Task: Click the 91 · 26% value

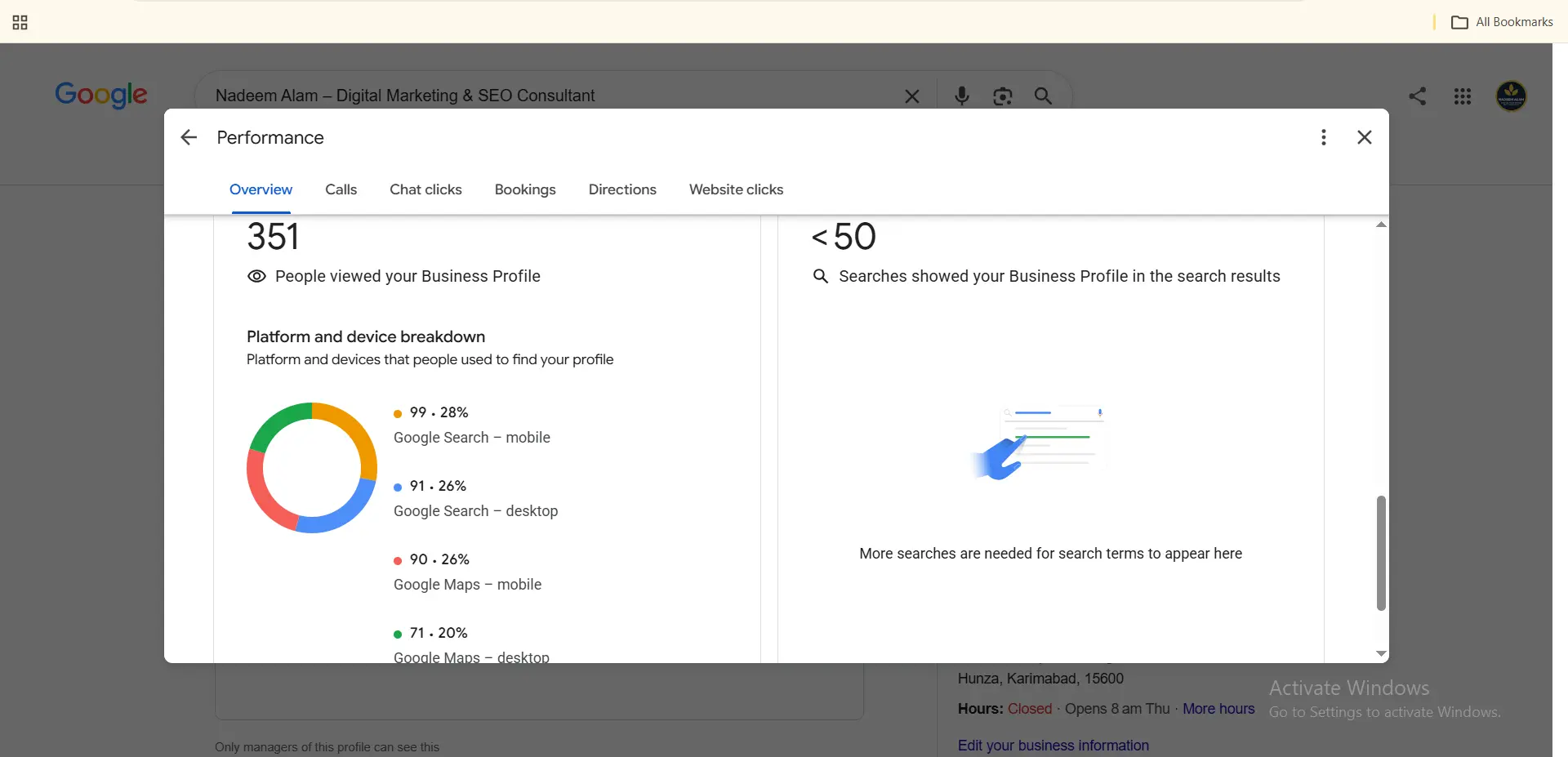Action: 438,486
